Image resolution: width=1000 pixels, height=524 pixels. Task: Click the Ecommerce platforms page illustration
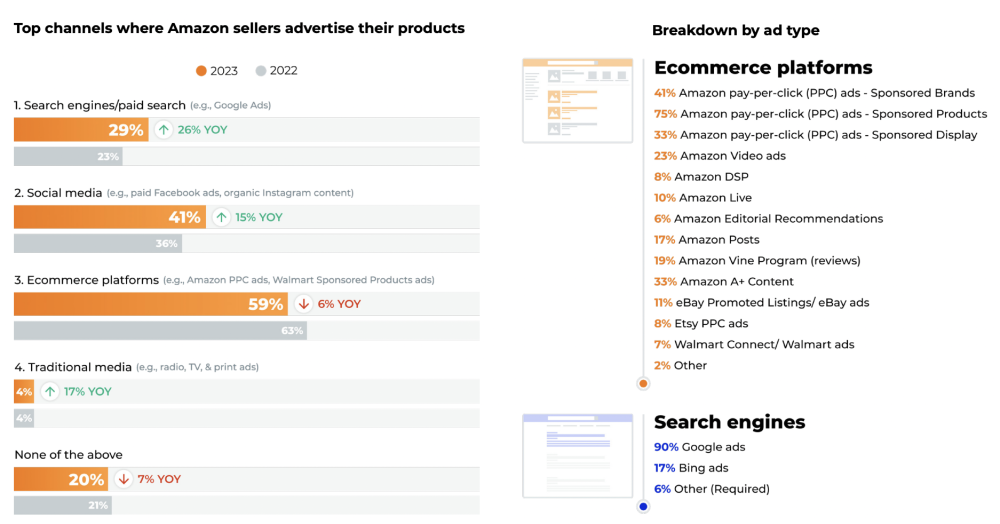tap(577, 100)
